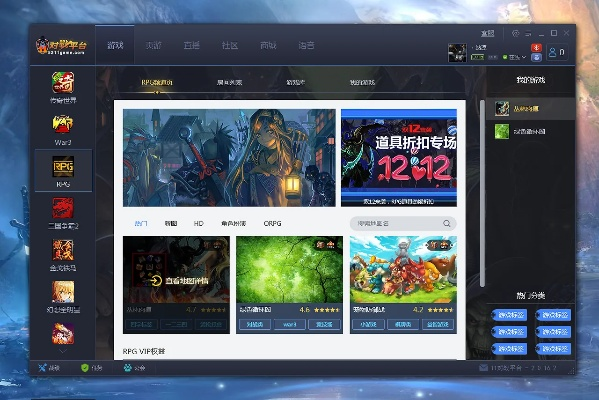Click the magnifier search icon
The image size is (599, 400).
tap(447, 223)
